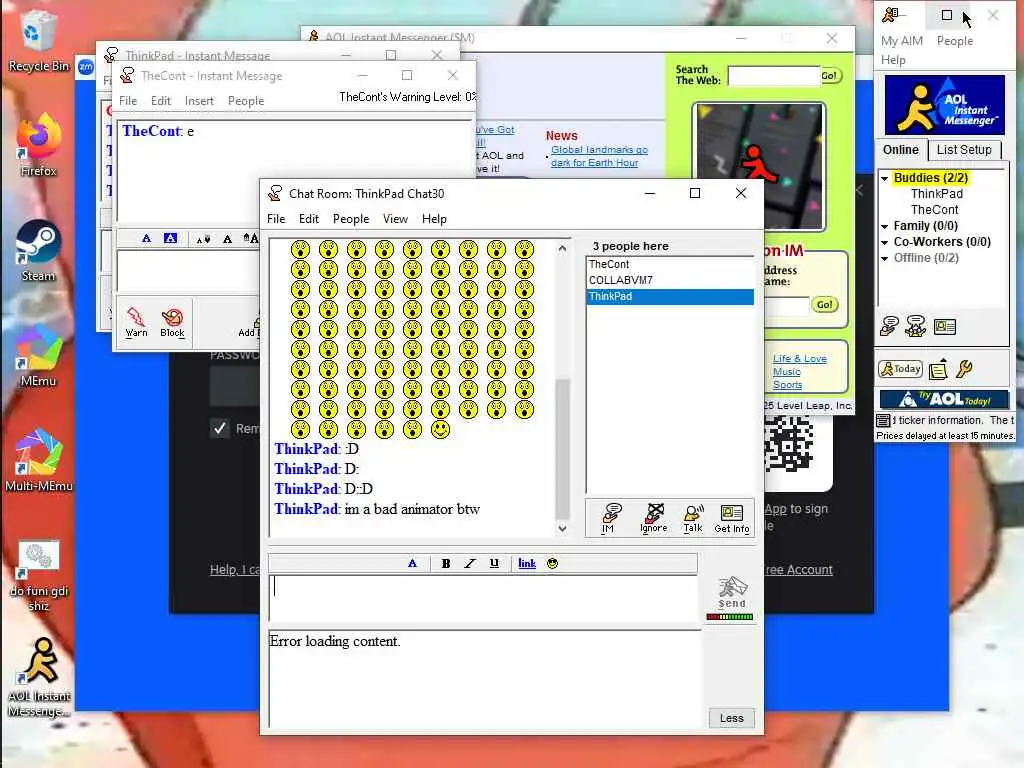This screenshot has width=1024, height=768.
Task: Click Go! beside Search The Web
Action: [829, 76]
